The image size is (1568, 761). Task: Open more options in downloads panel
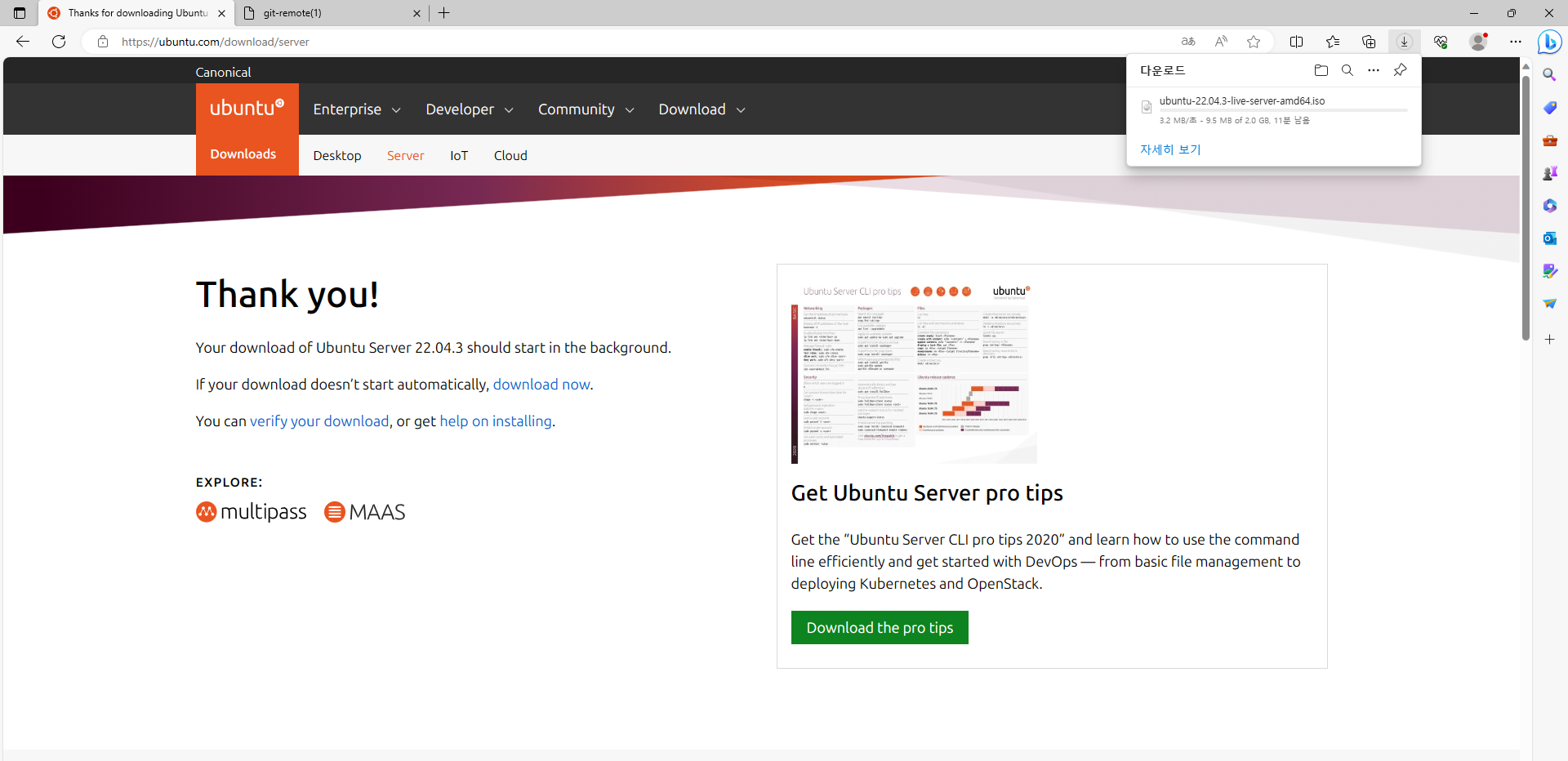coord(1374,70)
